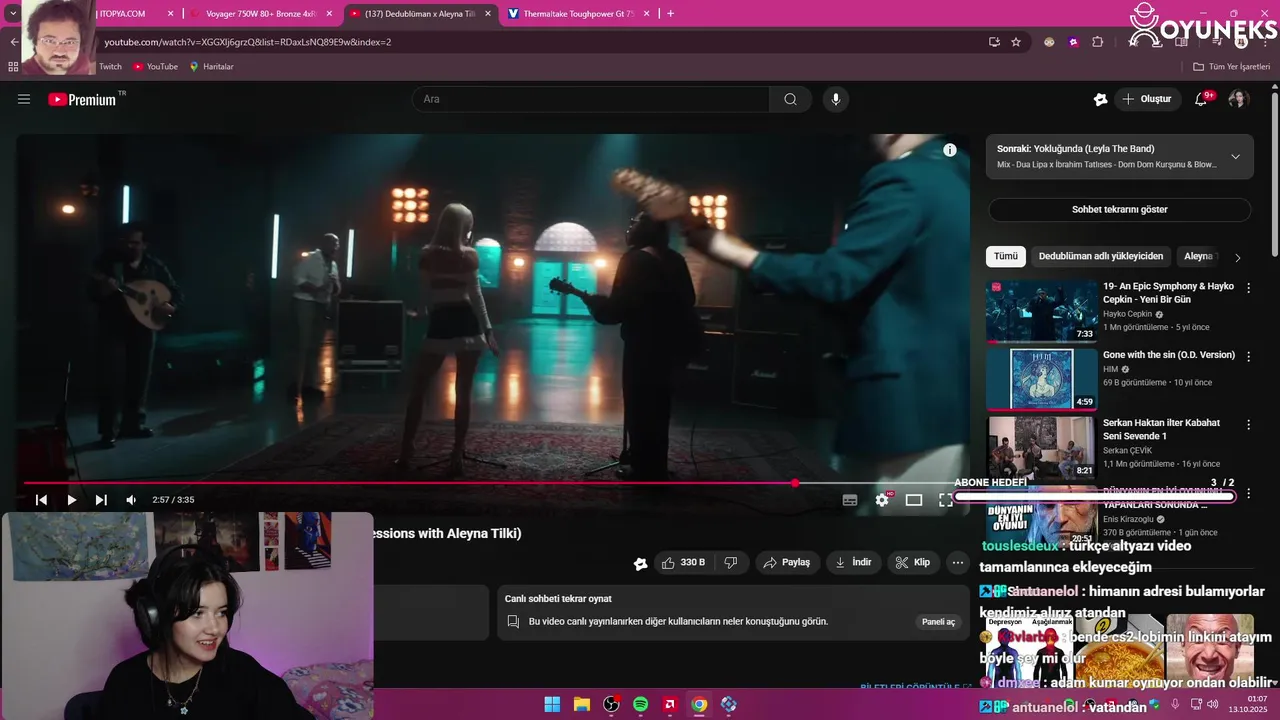The image size is (1280, 720).
Task: Open the YouTube account avatar menu
Action: [1238, 99]
